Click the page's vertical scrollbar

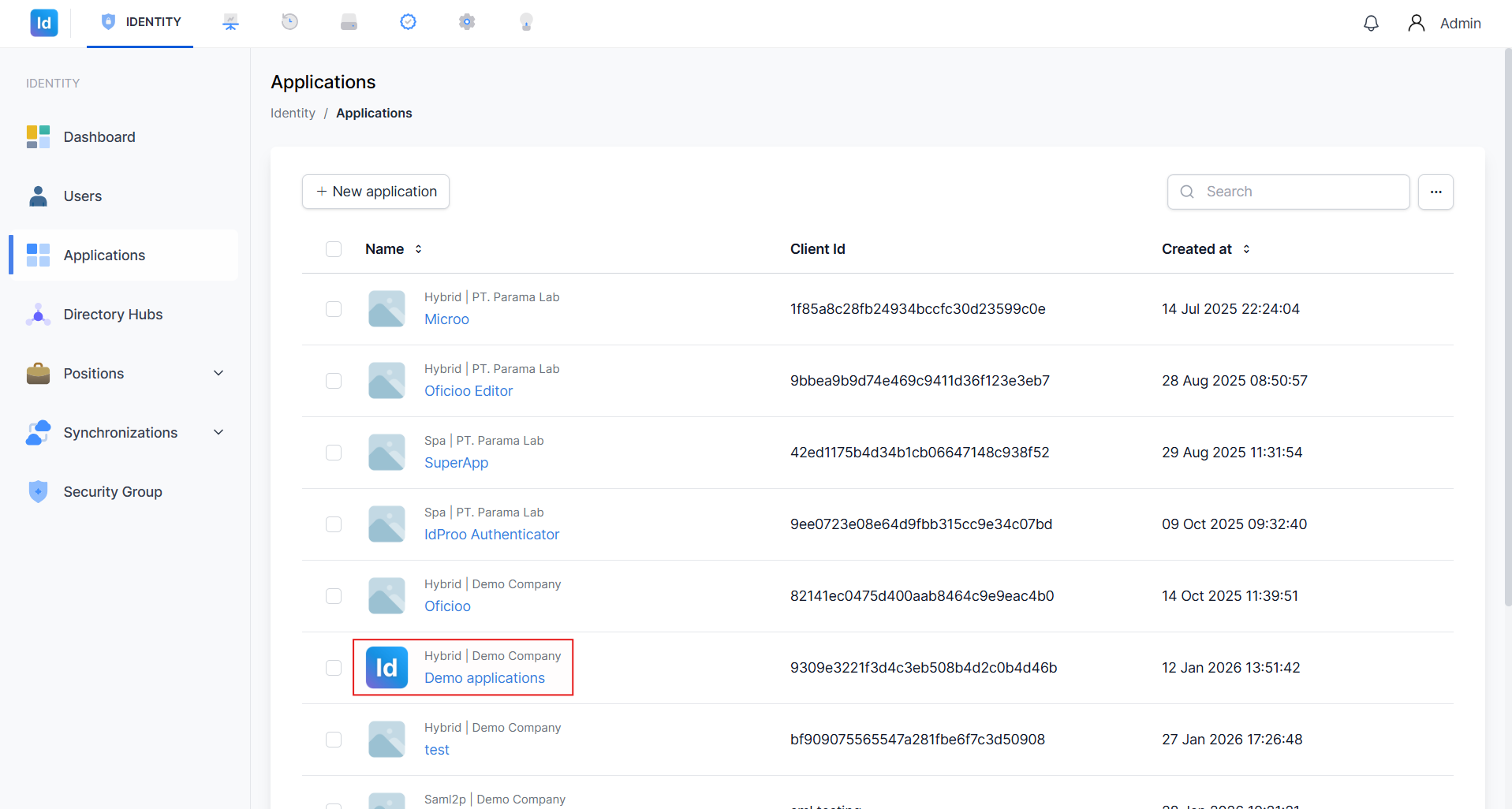(x=1508, y=327)
